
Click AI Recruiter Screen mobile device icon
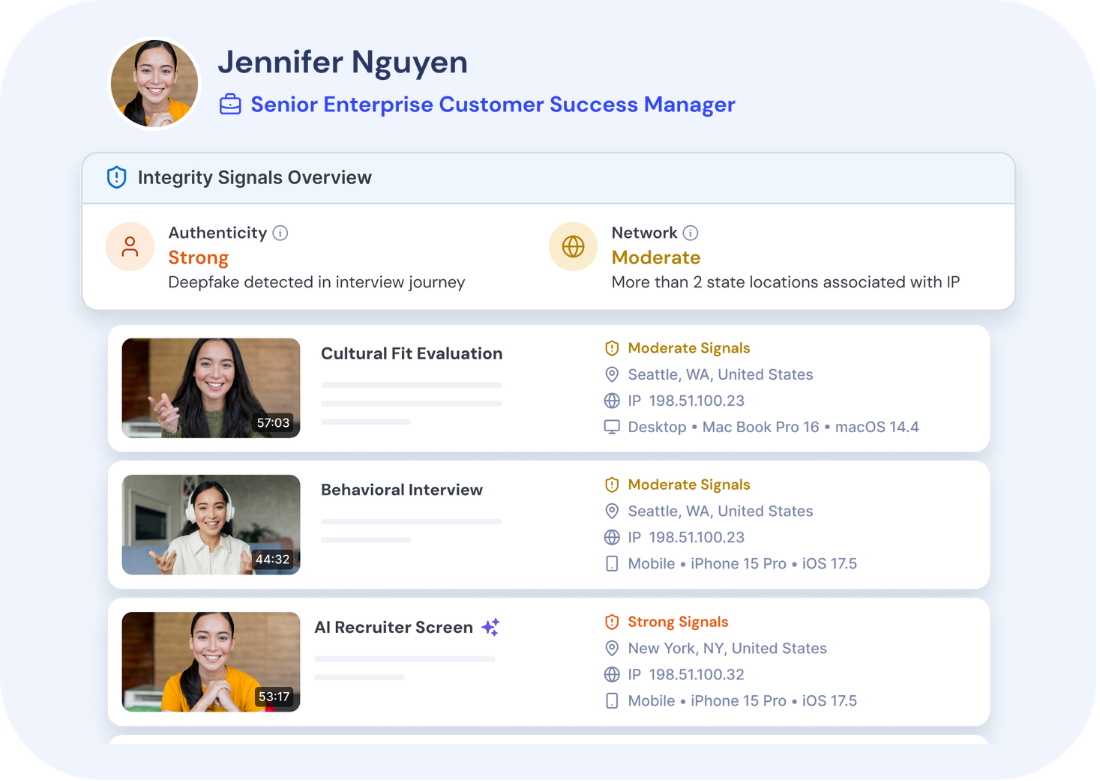(612, 700)
